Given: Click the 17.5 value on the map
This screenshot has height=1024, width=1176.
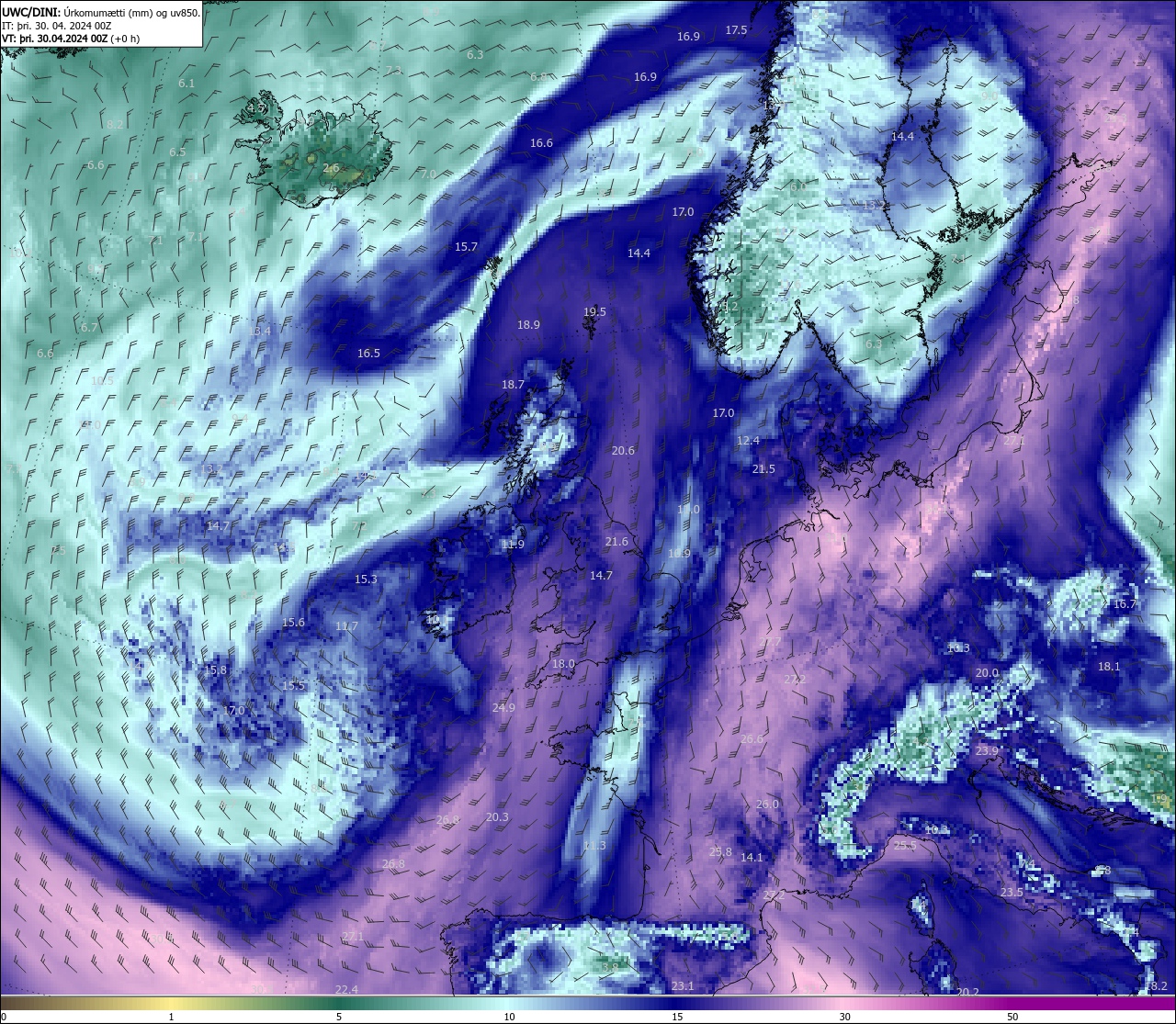Looking at the screenshot, I should (x=736, y=30).
